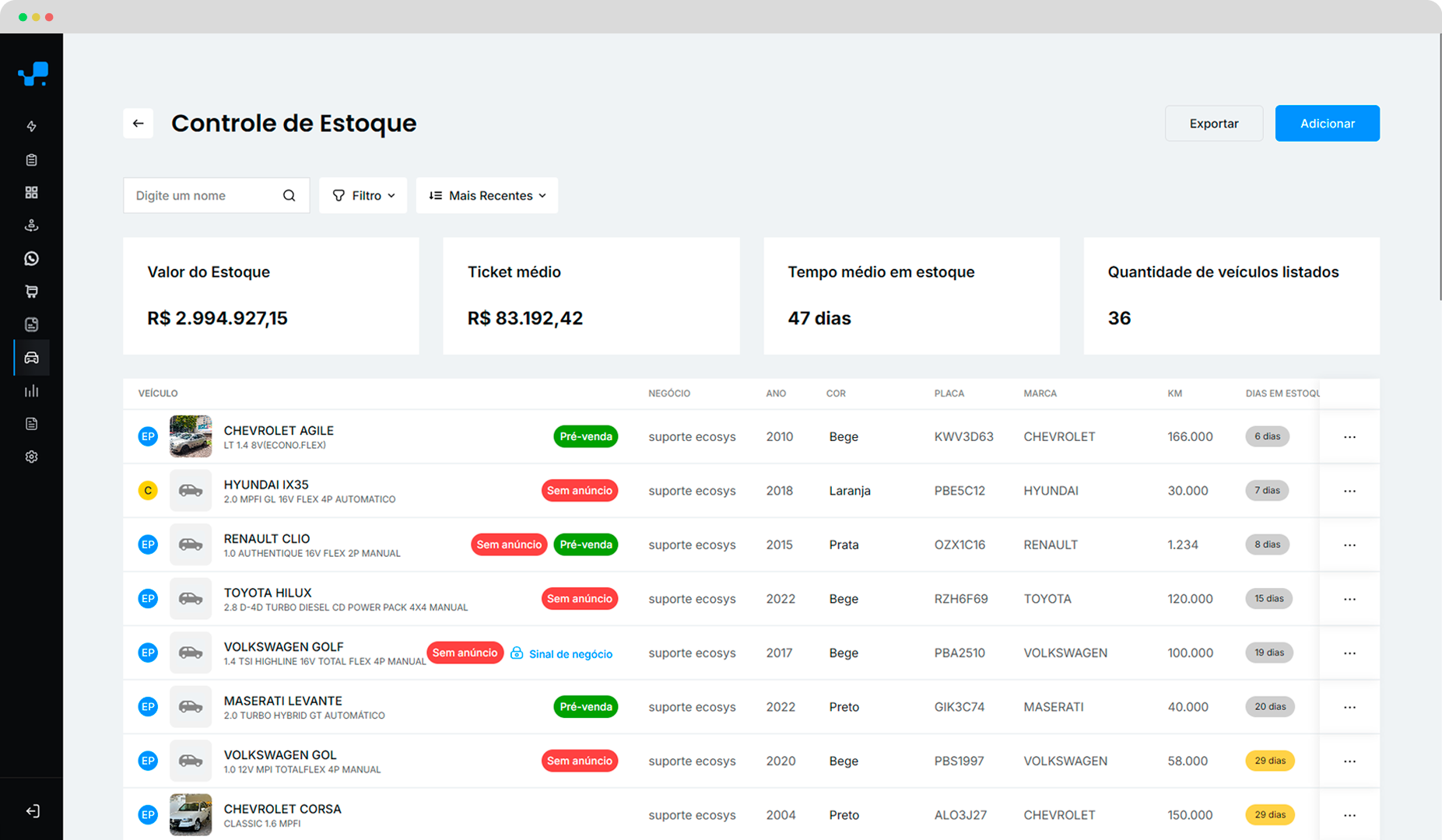Click plate KWV3D63
This screenshot has width=1442, height=840.
point(964,437)
